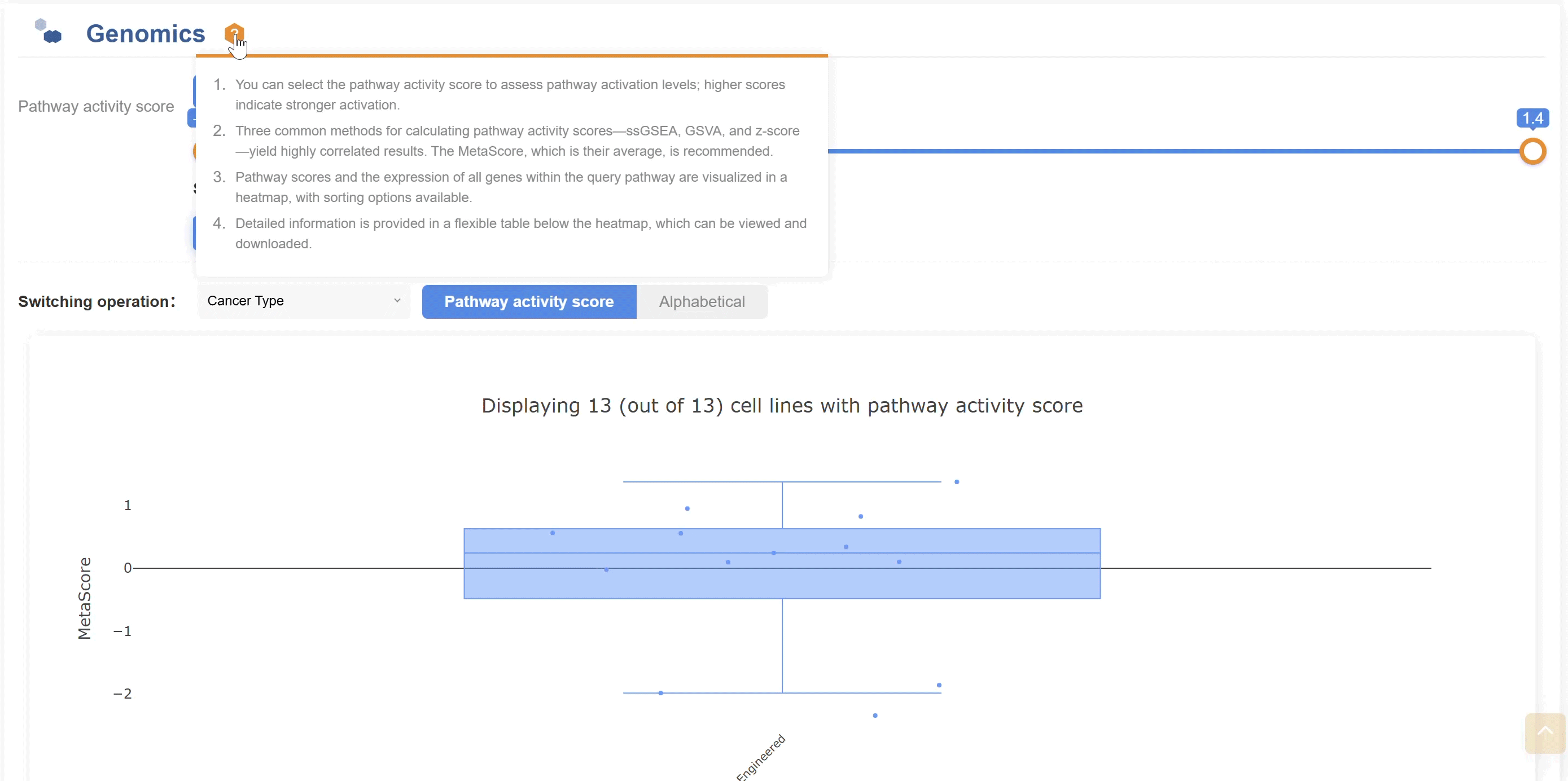Click the second help tip about MetaScore
1568x781 pixels.
coord(518,141)
